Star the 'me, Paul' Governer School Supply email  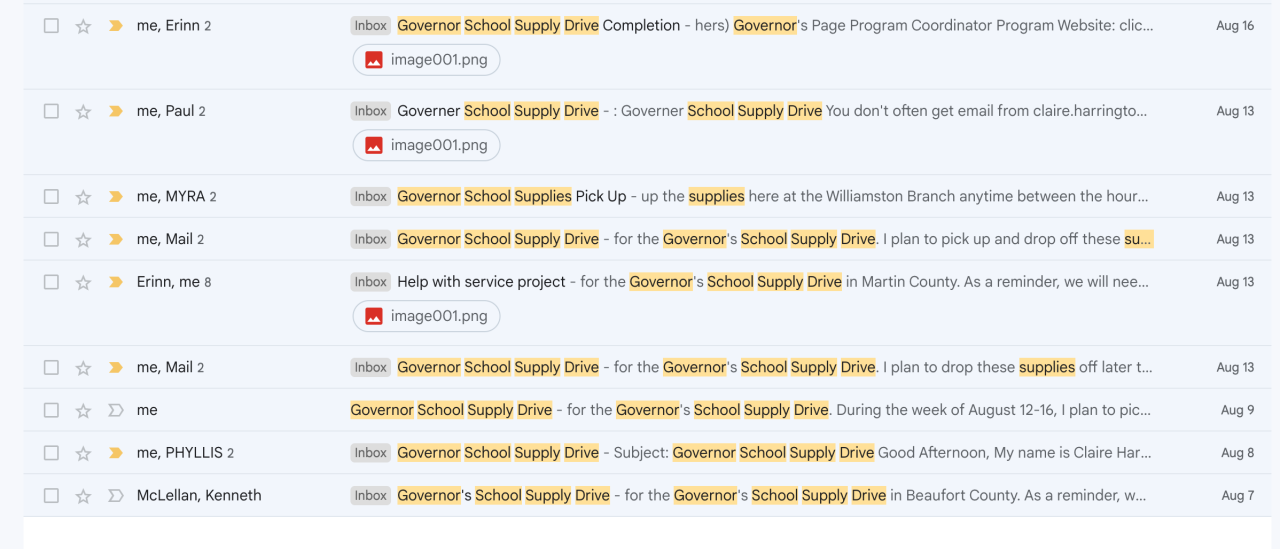coord(84,111)
